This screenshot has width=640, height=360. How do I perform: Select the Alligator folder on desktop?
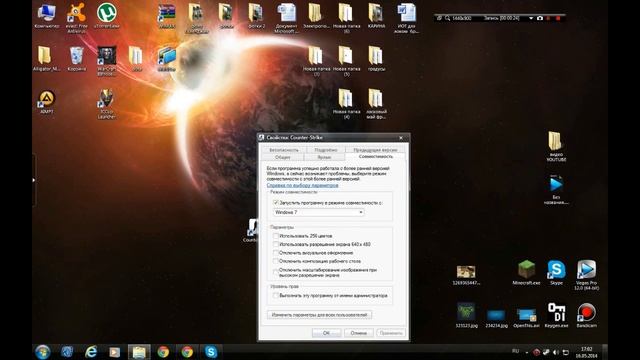coord(46,58)
